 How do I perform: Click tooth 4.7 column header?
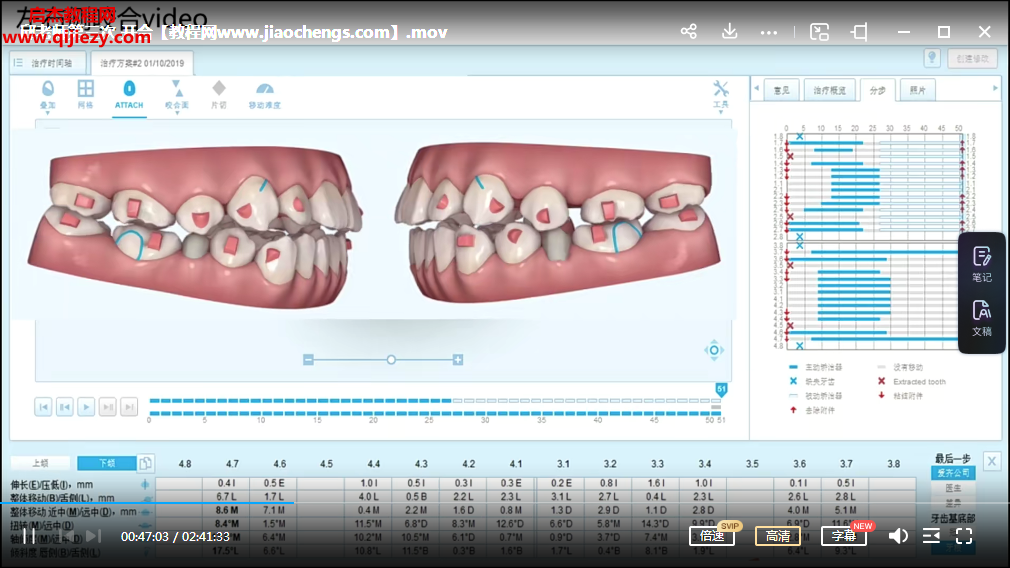(x=232, y=464)
